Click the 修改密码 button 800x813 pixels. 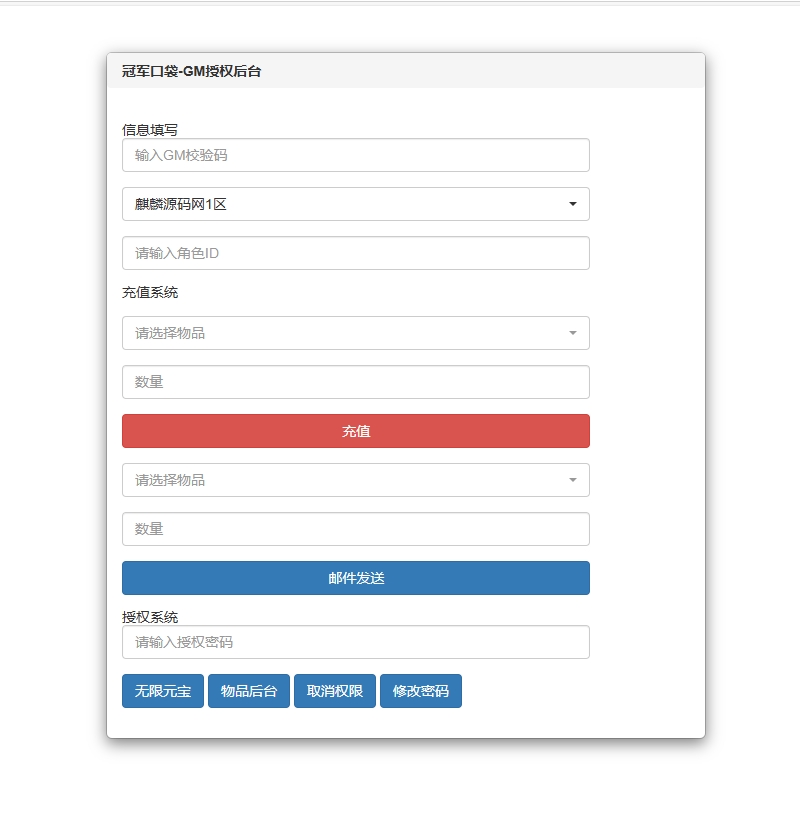(x=421, y=691)
